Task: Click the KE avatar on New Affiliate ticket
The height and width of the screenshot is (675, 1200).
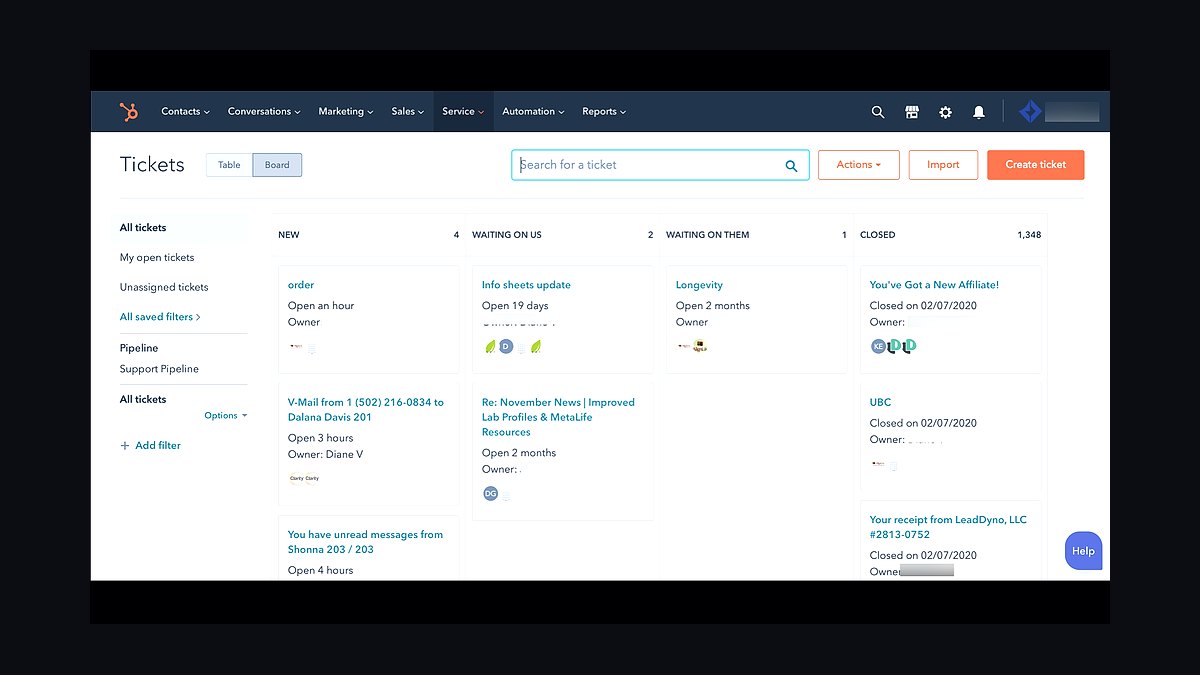Action: (878, 346)
